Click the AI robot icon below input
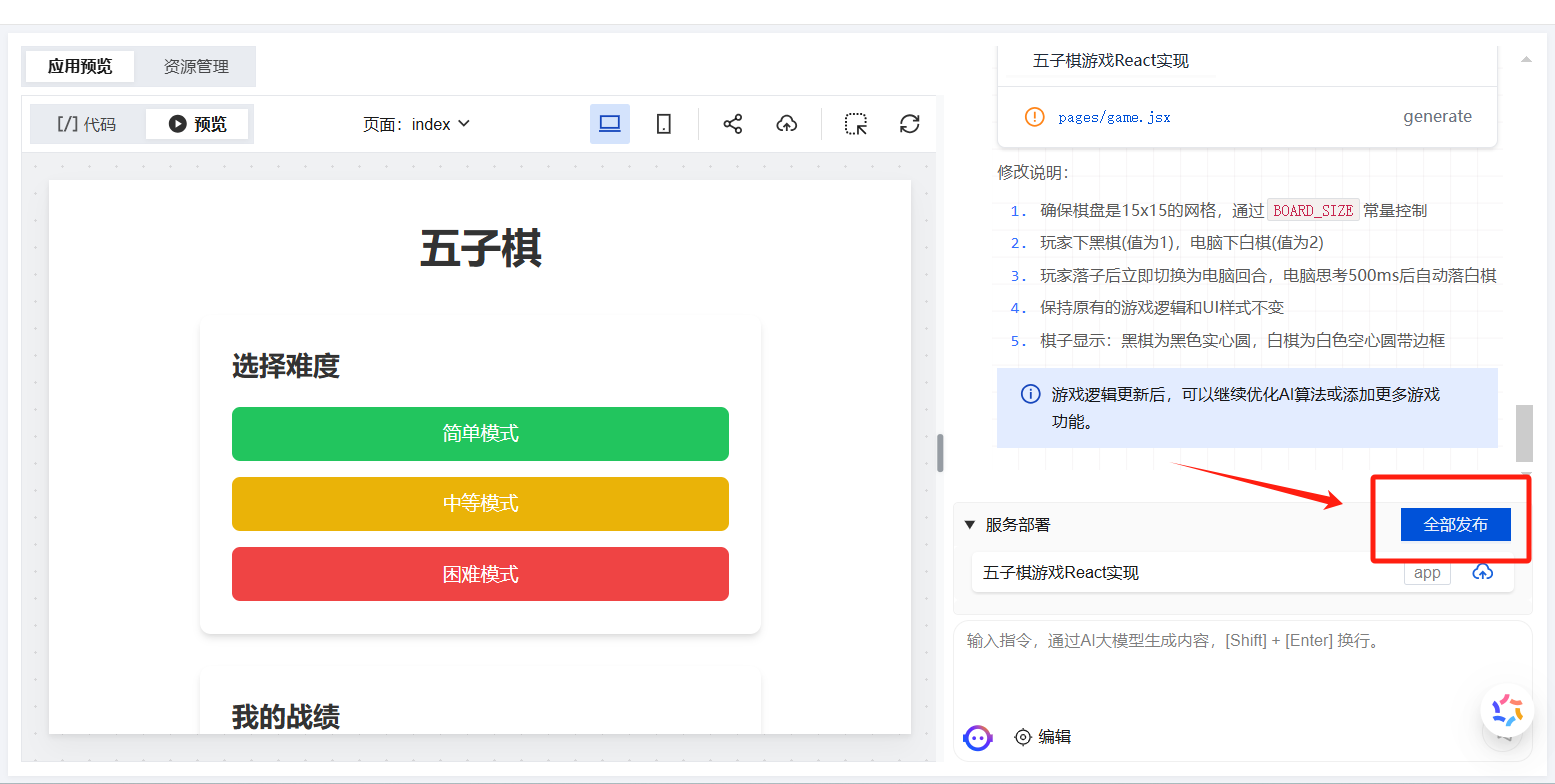Viewport: 1555px width, 784px height. pos(977,738)
